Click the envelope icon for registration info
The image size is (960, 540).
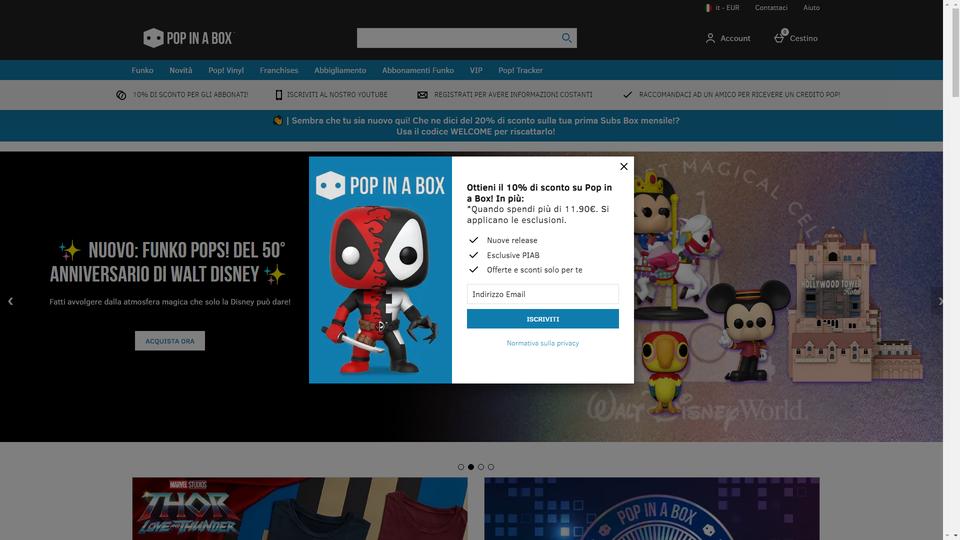coord(422,95)
